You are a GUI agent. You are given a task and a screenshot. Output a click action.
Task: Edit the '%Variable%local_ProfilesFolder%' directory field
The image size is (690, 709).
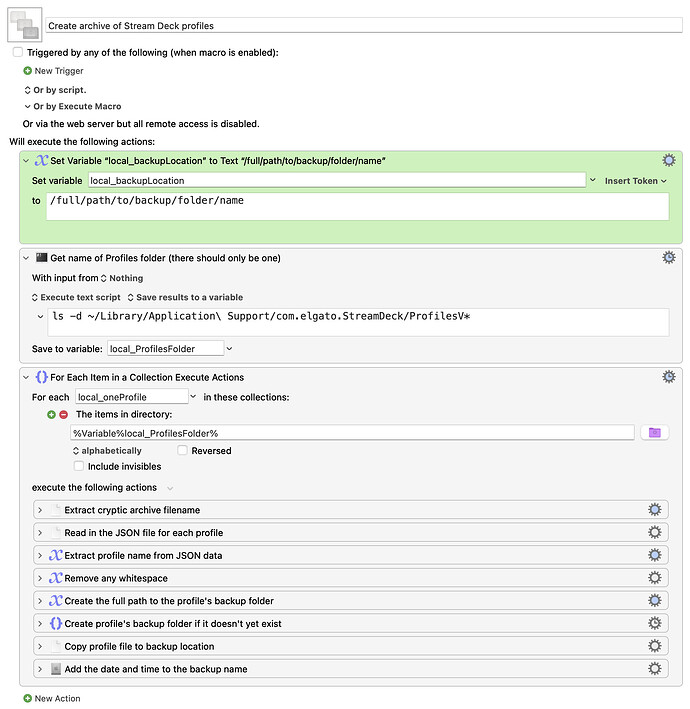[x=352, y=433]
